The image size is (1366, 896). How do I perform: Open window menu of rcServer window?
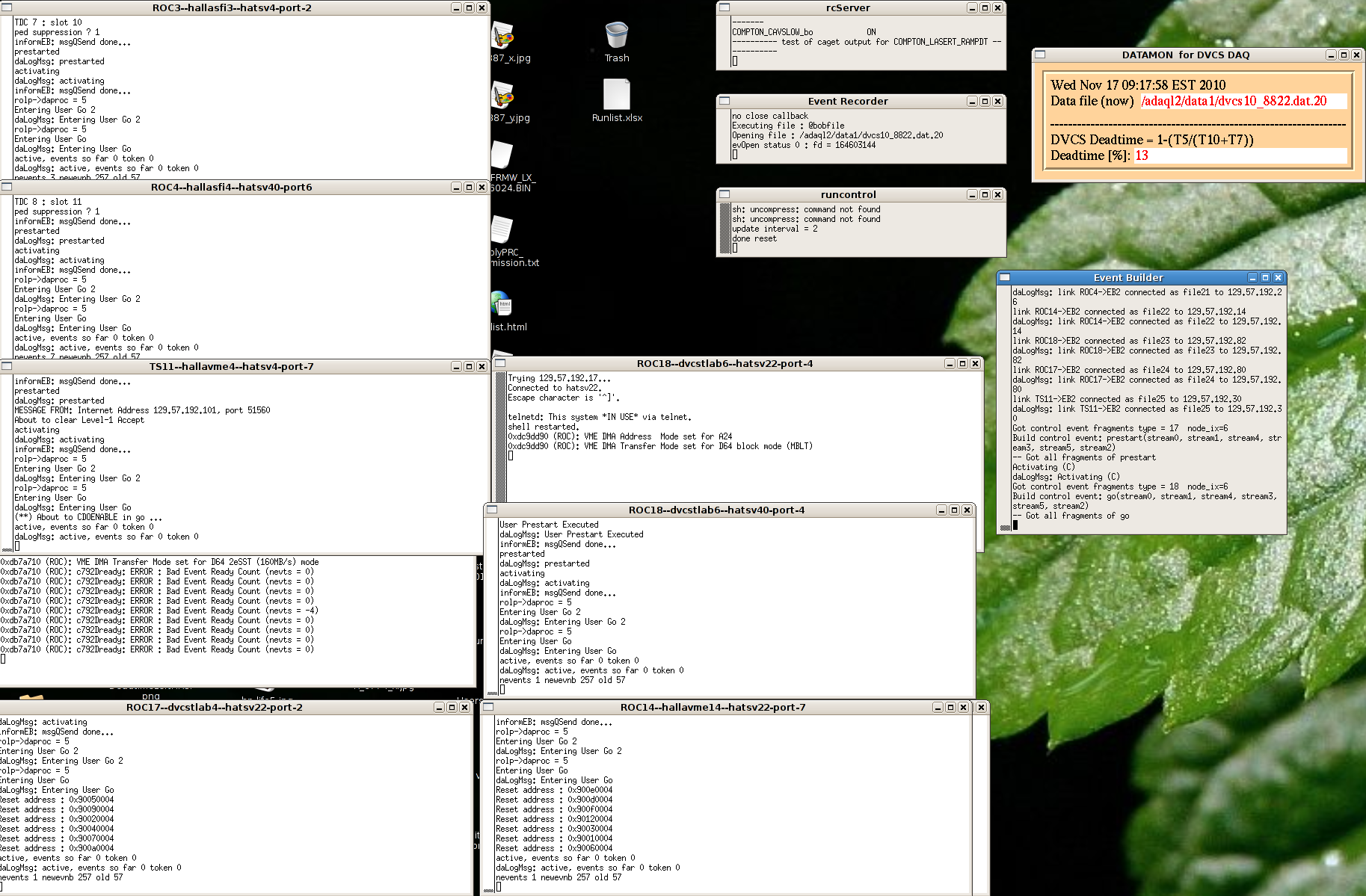pos(724,7)
